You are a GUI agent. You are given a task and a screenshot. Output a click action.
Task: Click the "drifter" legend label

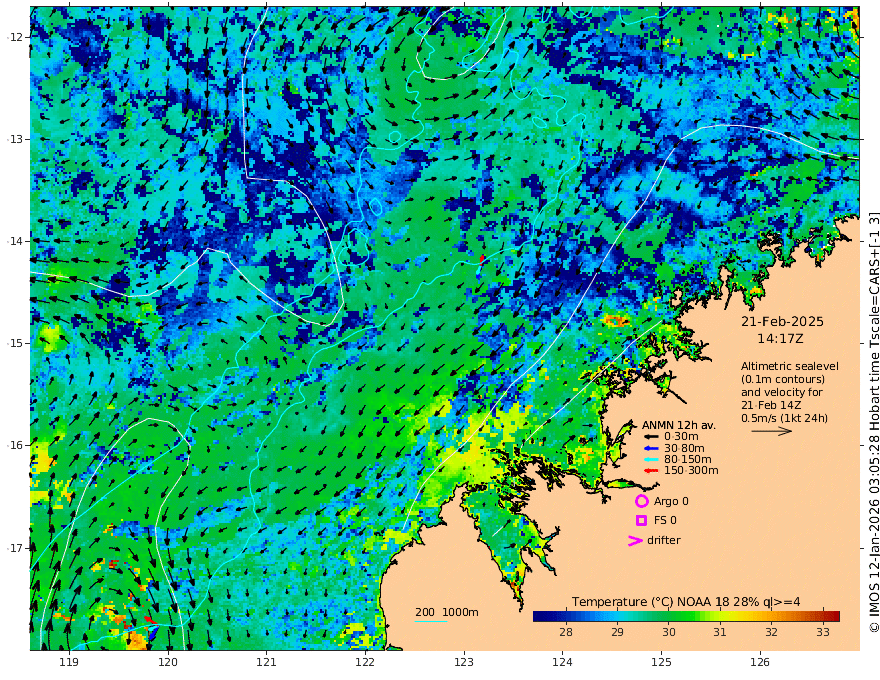664,540
